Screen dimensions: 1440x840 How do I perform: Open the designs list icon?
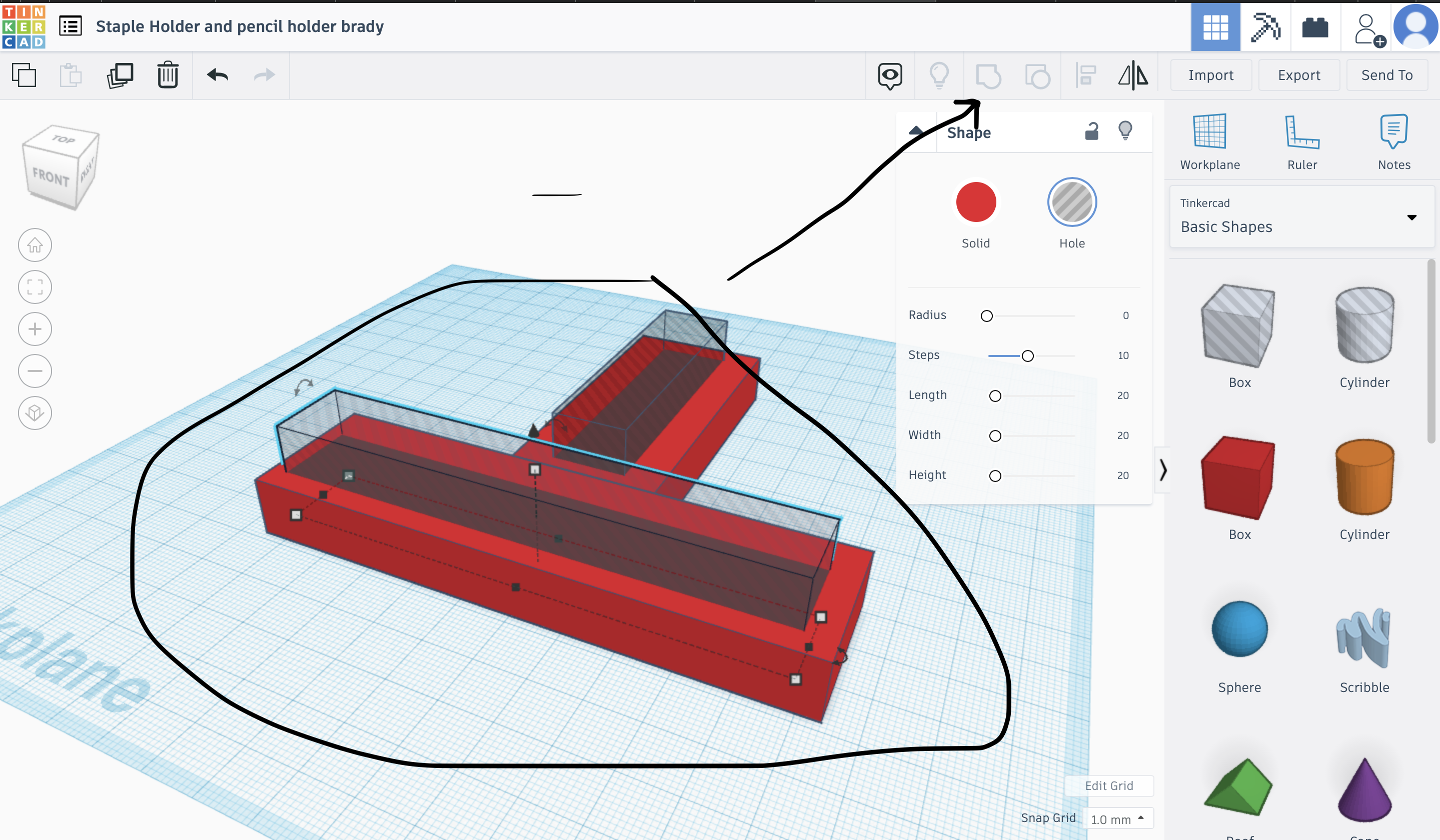(x=71, y=26)
